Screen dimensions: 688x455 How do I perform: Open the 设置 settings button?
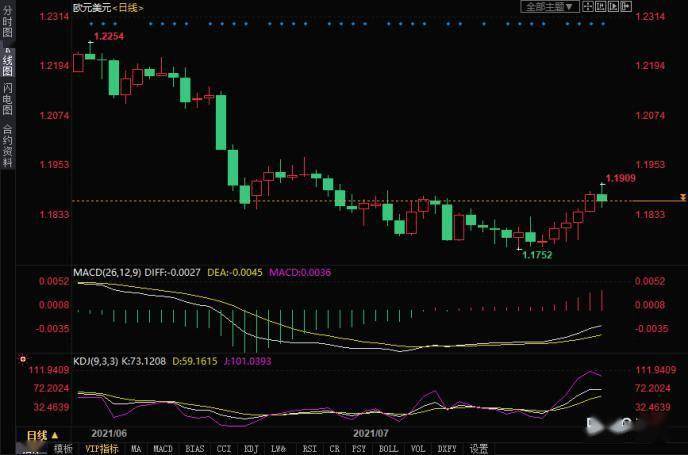[479, 449]
